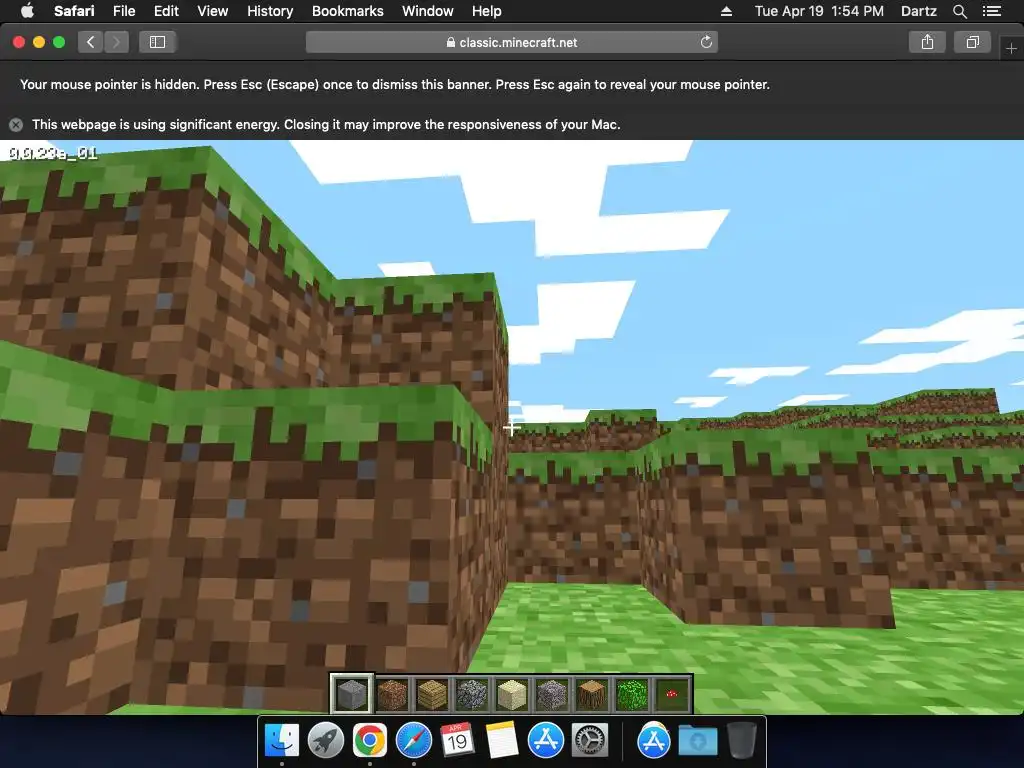The height and width of the screenshot is (768, 1024).
Task: Click Safari's forward arrow button
Action: click(116, 42)
